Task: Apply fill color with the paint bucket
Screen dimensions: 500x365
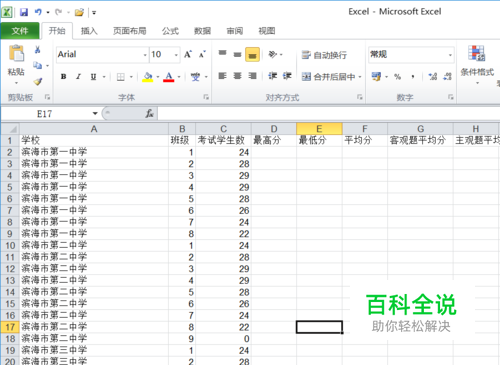Action: pyautogui.click(x=148, y=77)
